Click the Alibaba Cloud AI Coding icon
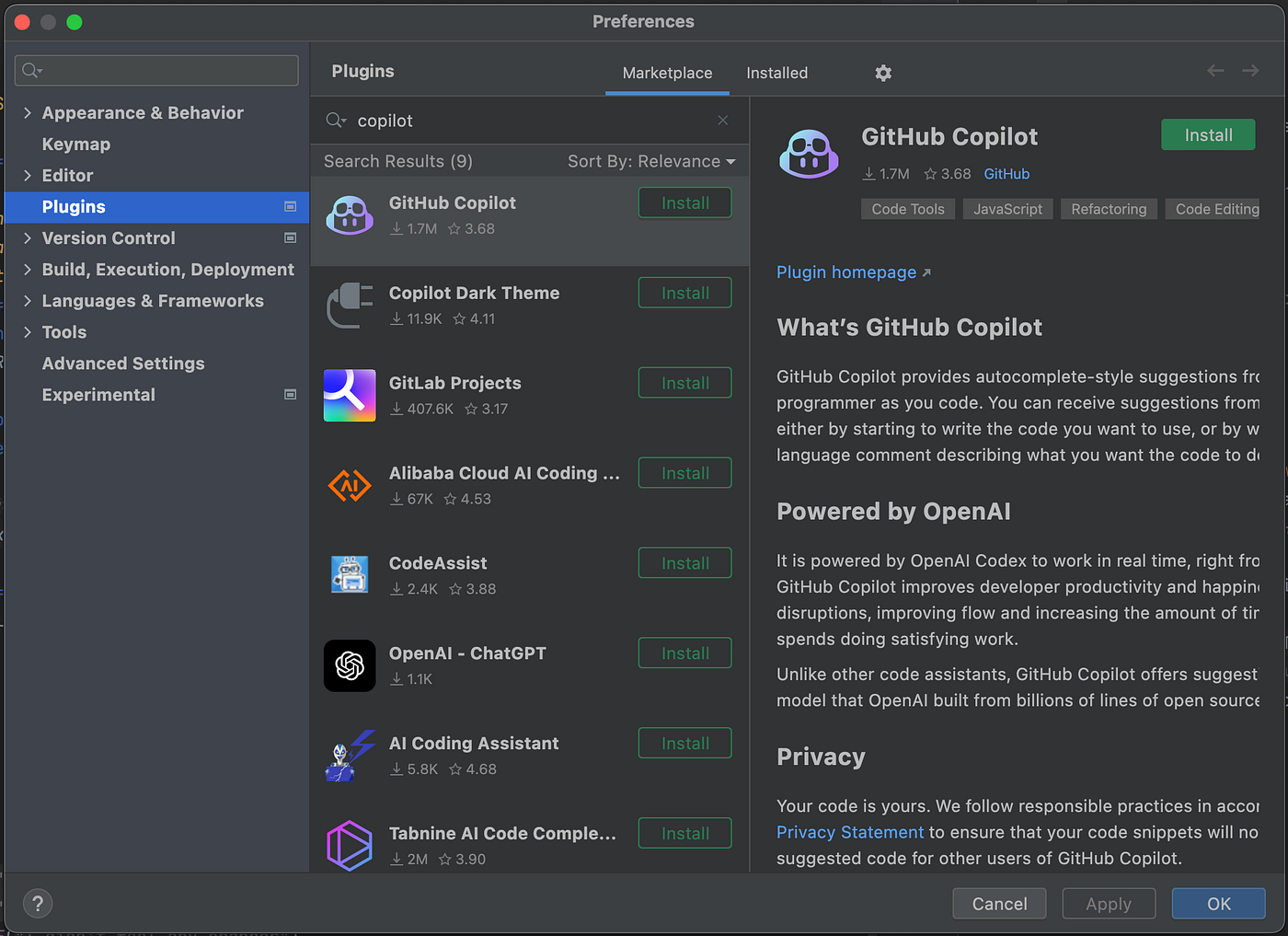Viewport: 1288px width, 936px height. [x=350, y=485]
